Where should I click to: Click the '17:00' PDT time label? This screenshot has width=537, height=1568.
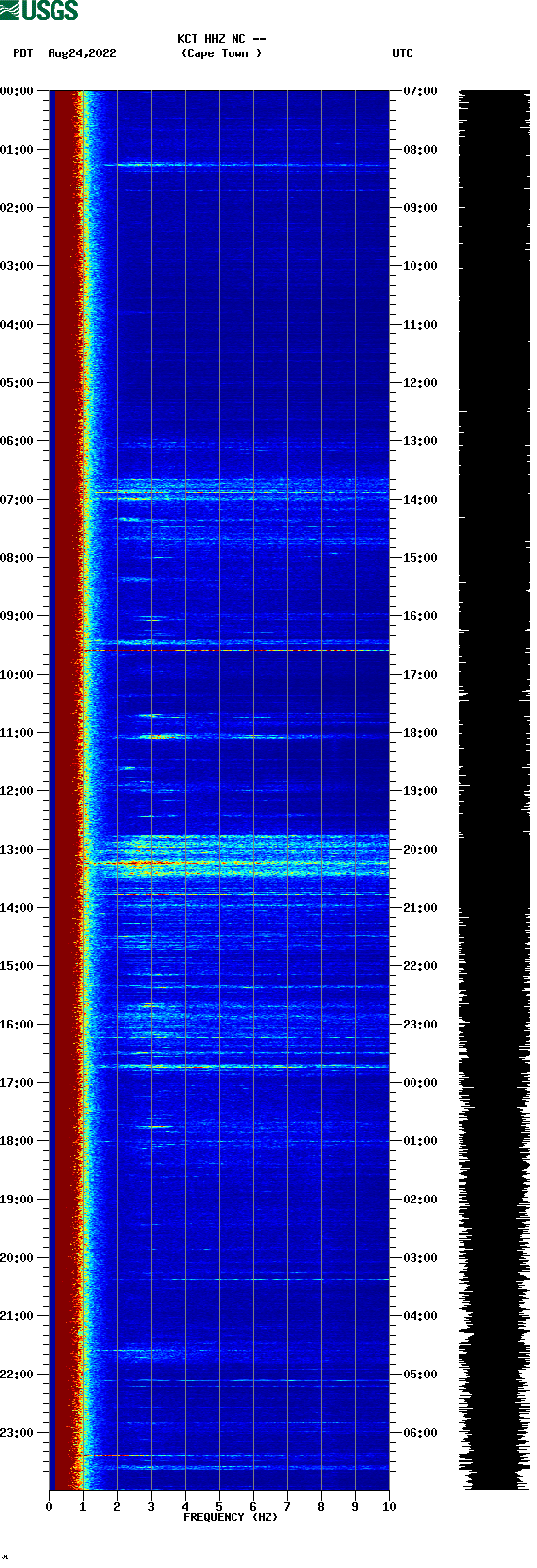coord(17,1083)
